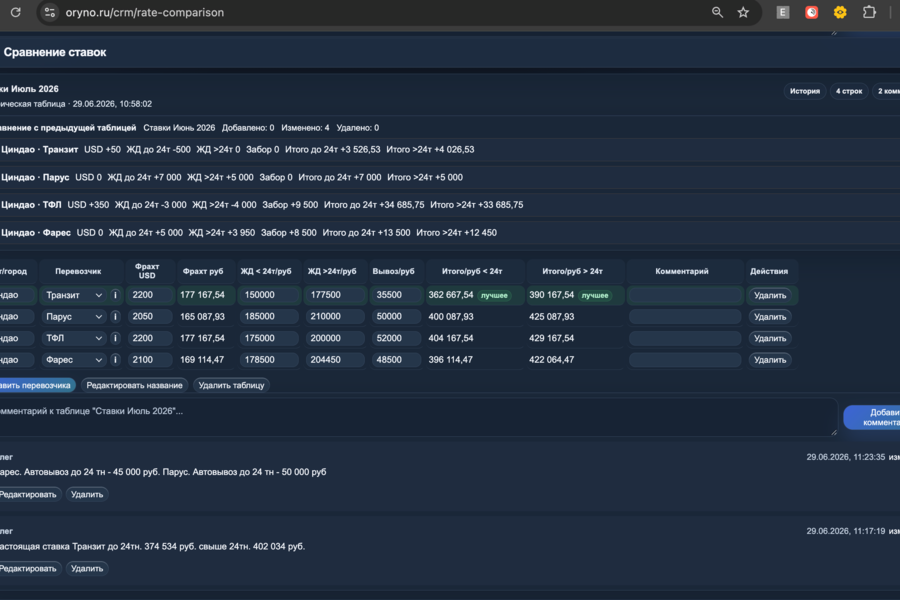Image resolution: width=900 pixels, height=600 pixels.
Task: Click the Итого/руб < 24т column header
Action: tap(472, 271)
